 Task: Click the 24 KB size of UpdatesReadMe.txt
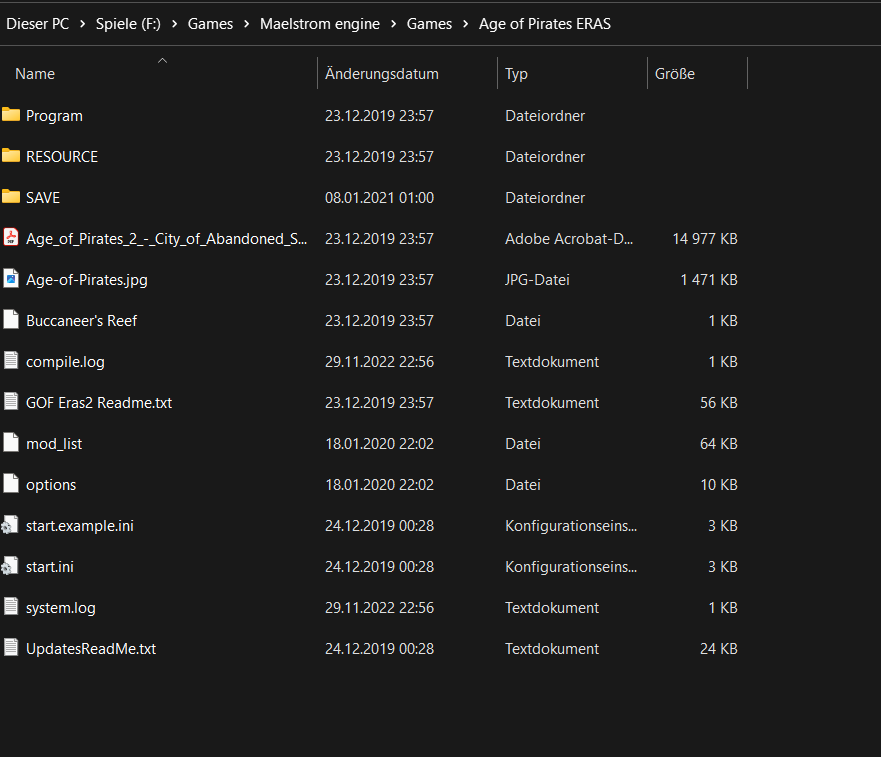coord(719,649)
